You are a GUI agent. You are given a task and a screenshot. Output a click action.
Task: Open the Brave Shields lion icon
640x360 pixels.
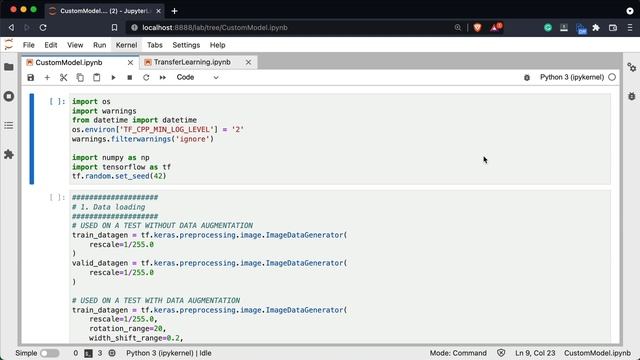pos(477,27)
